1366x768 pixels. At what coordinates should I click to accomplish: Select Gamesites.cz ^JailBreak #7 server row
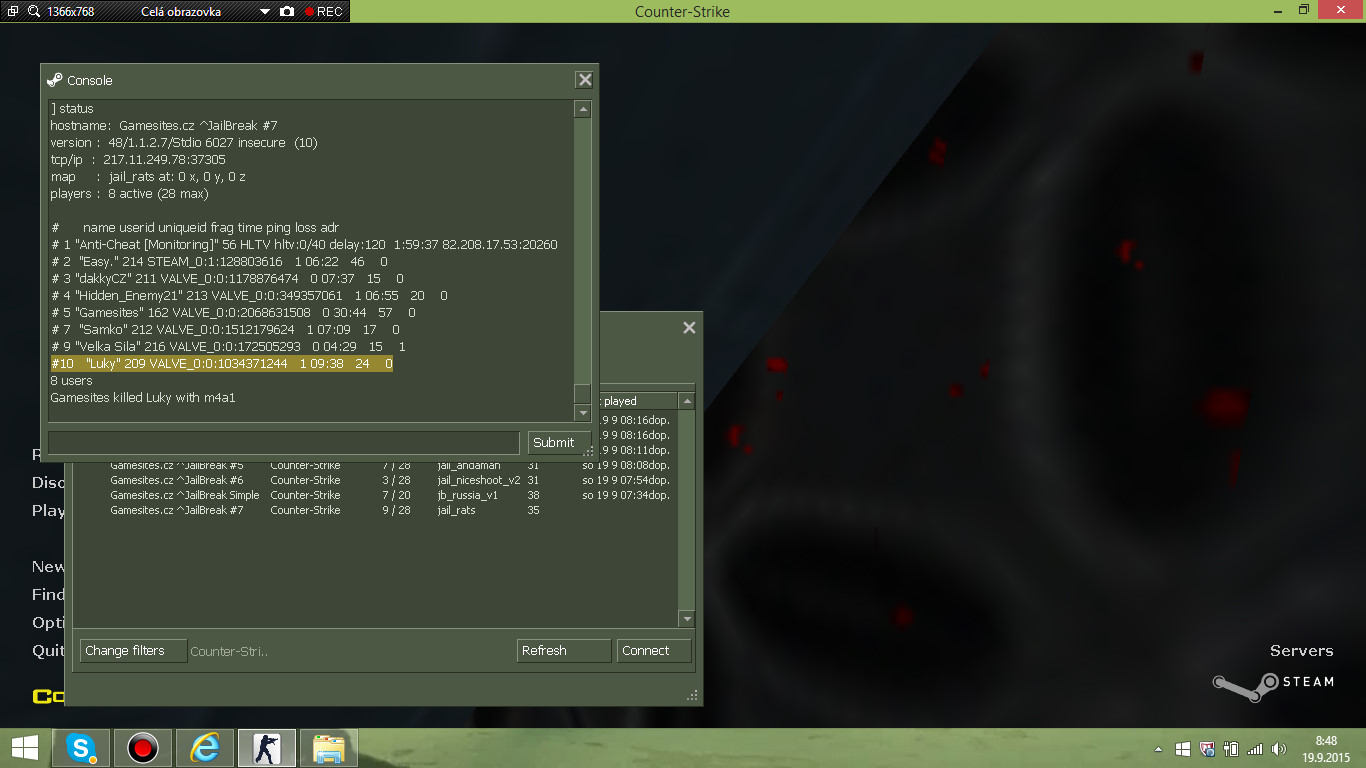tap(176, 510)
